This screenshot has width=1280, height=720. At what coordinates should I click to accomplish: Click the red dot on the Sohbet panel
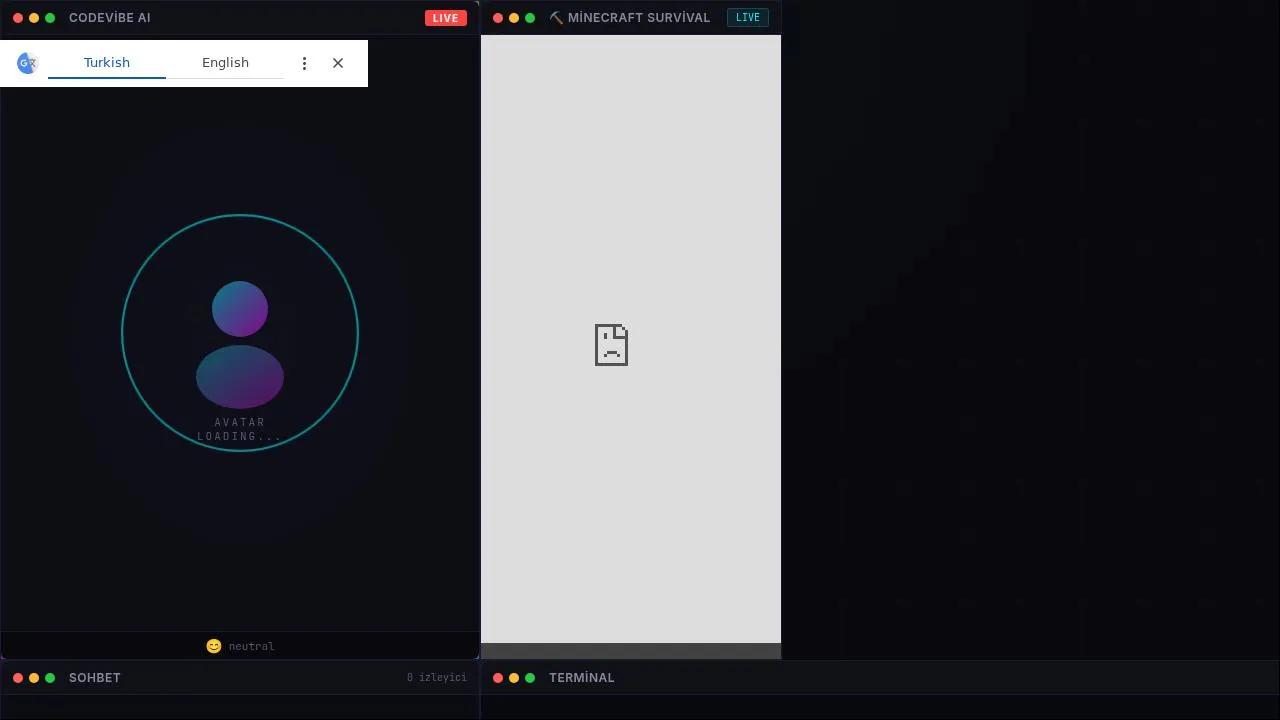coord(18,678)
